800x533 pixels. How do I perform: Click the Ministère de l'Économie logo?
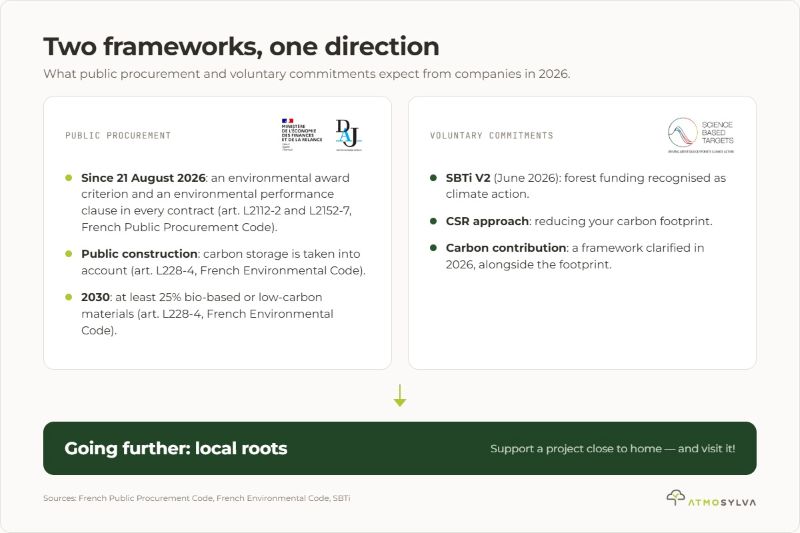click(x=302, y=135)
